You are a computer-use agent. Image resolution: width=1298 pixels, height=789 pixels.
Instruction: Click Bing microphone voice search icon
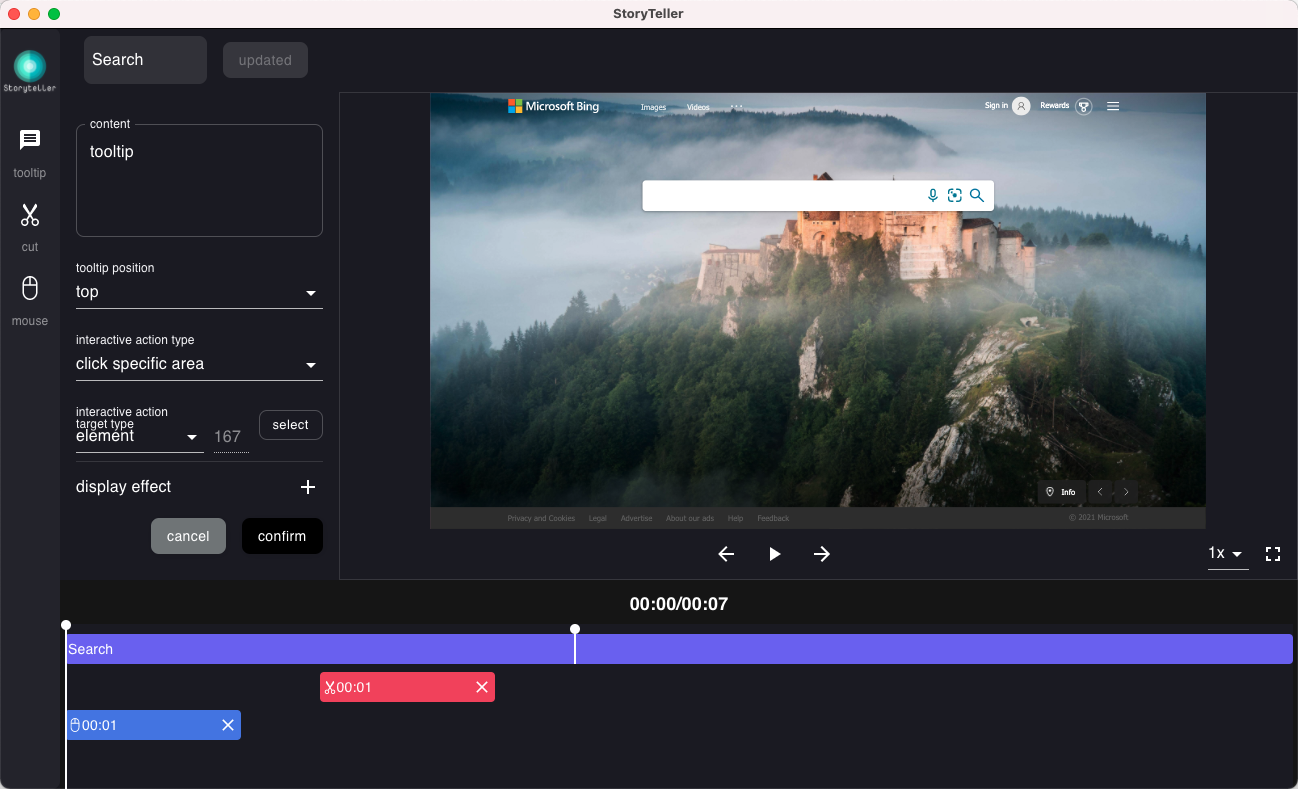[x=933, y=196]
